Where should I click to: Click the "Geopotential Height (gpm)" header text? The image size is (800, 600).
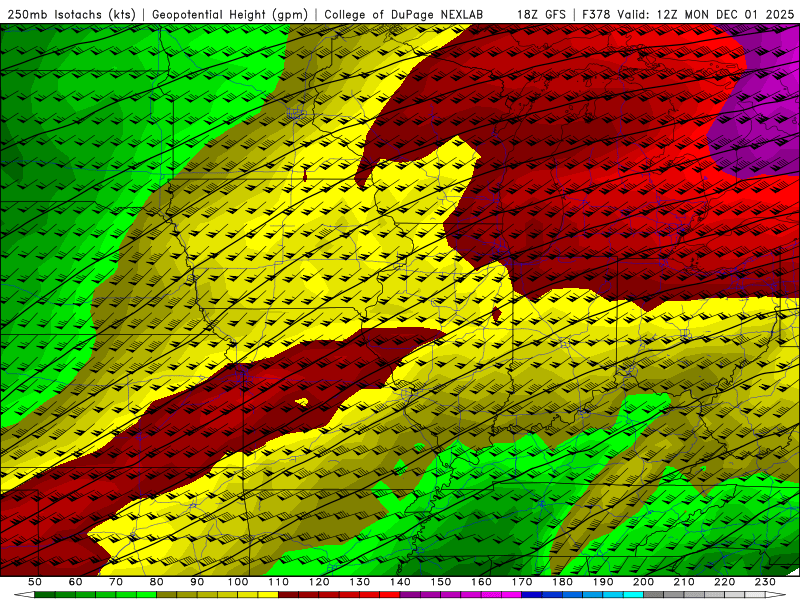click(230, 14)
